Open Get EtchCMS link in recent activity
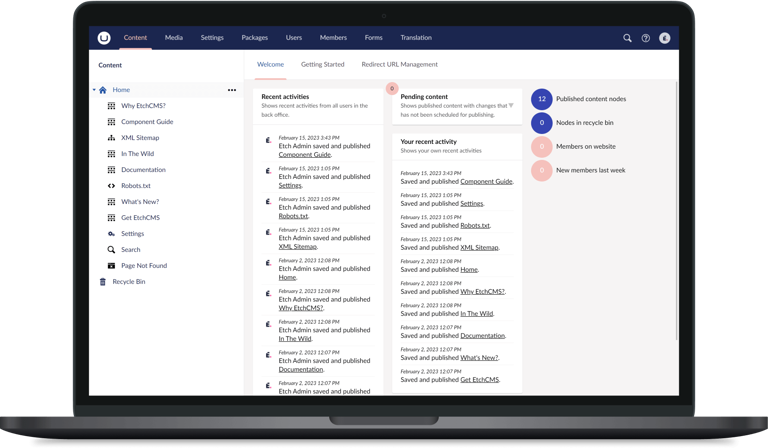The height and width of the screenshot is (448, 768). point(478,380)
